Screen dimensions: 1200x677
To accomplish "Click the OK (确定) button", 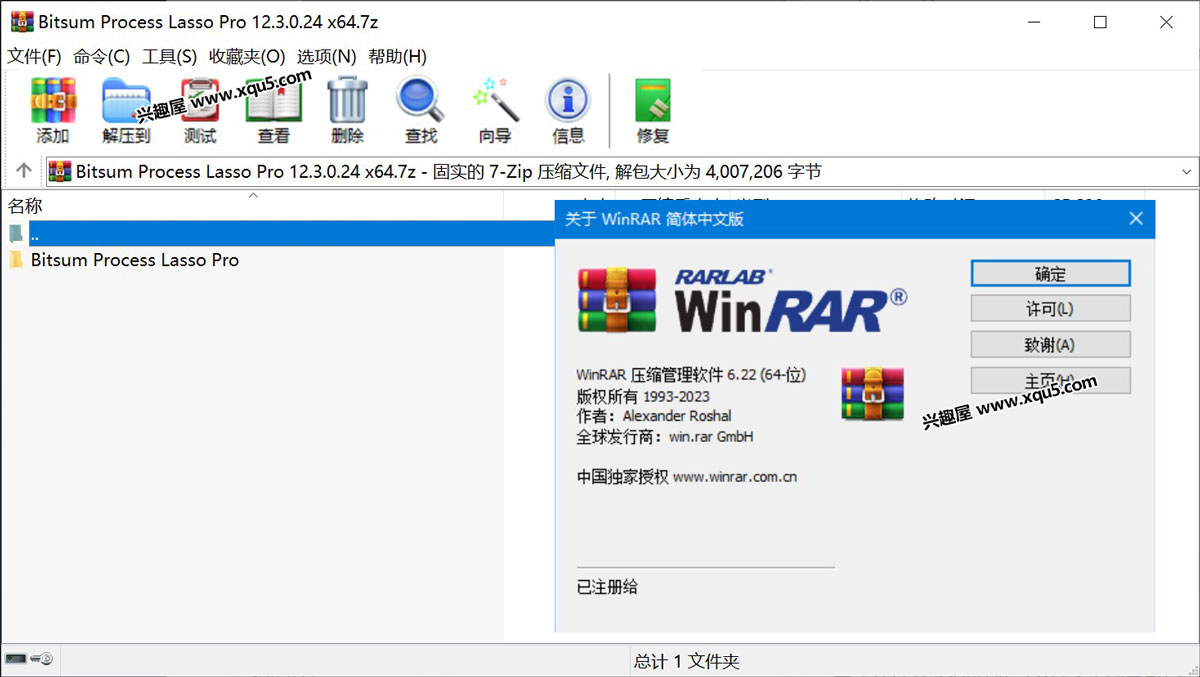I will [1050, 273].
